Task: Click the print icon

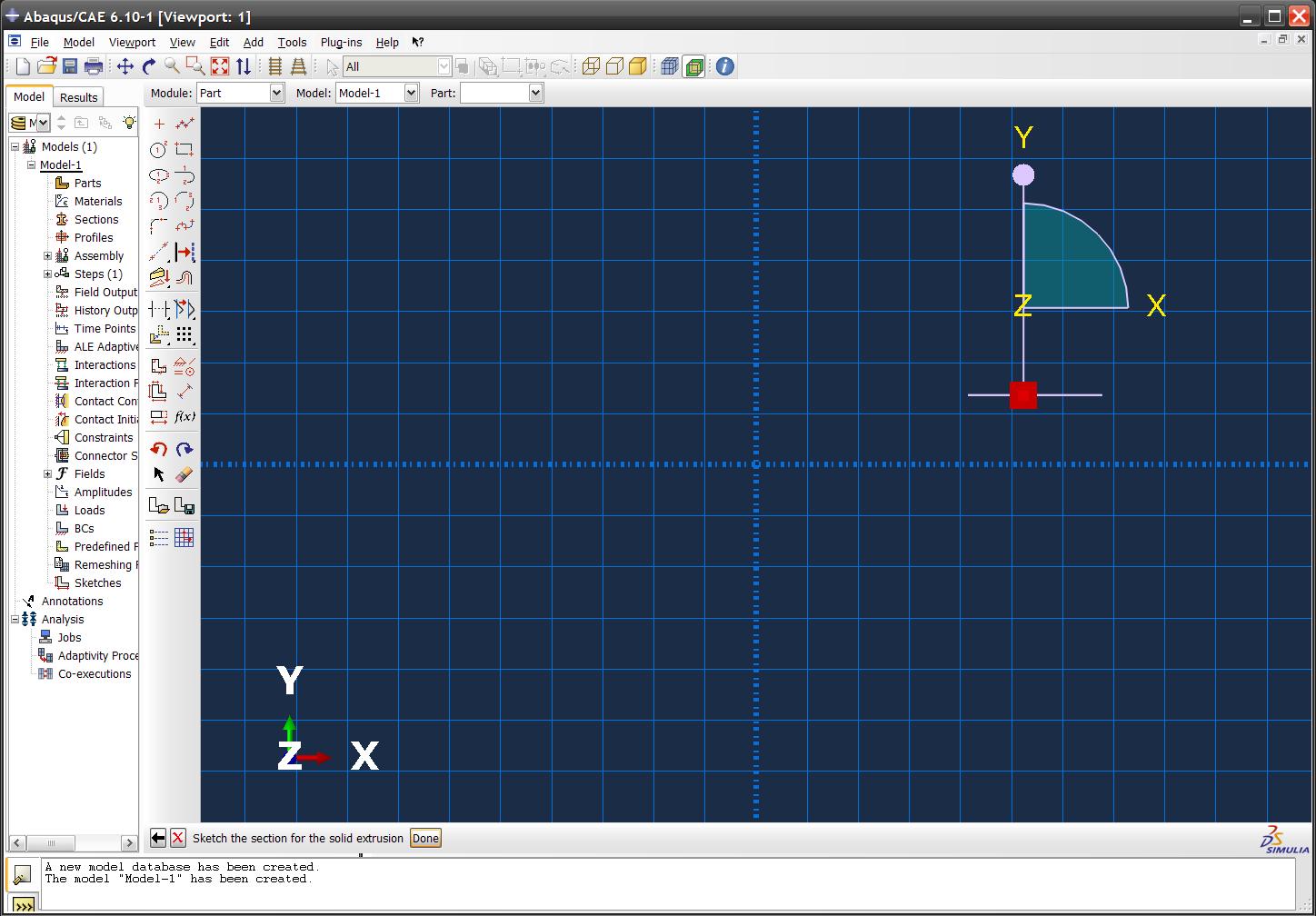Action: (93, 66)
